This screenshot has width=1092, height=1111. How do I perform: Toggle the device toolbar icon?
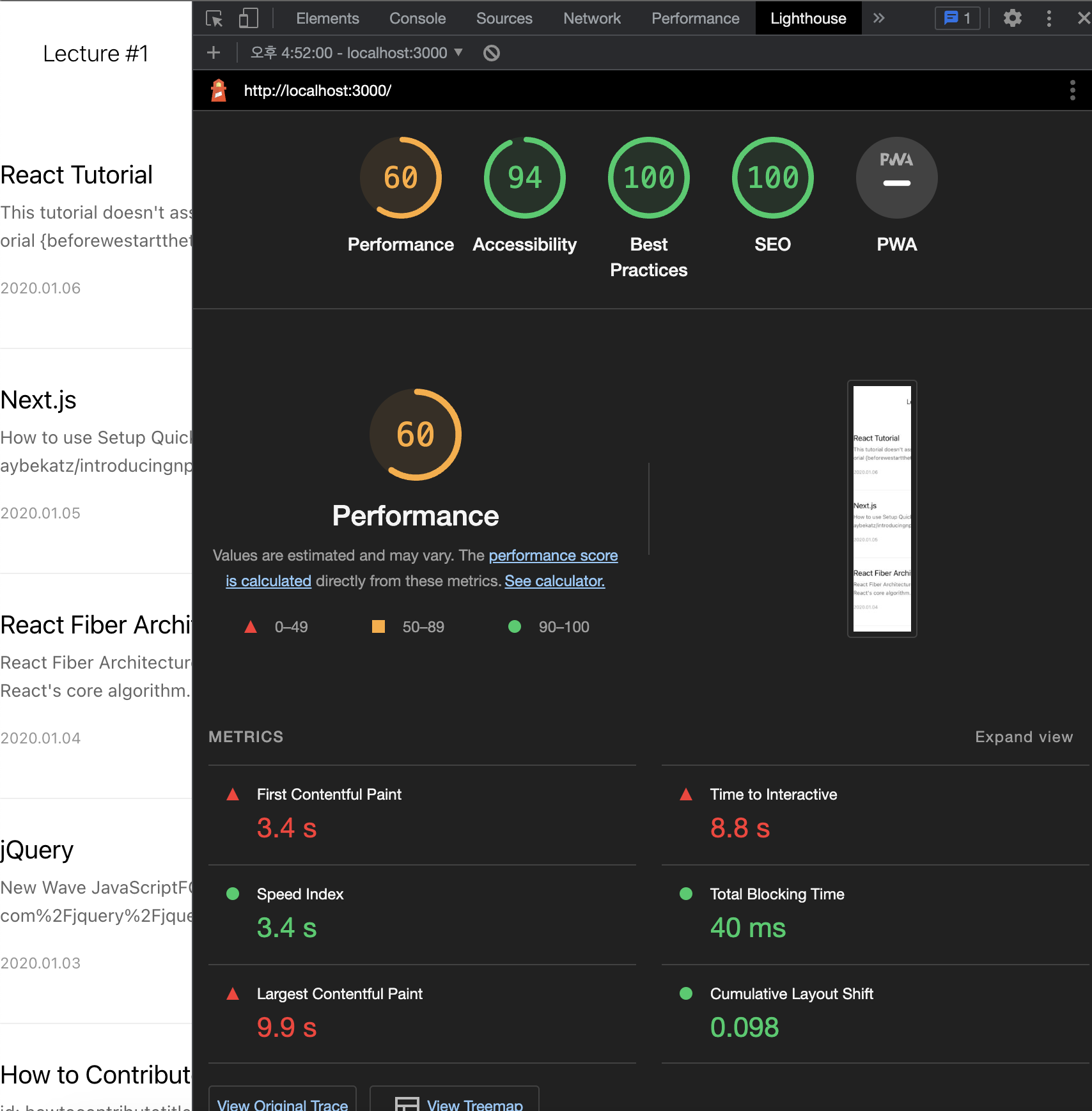tap(248, 19)
